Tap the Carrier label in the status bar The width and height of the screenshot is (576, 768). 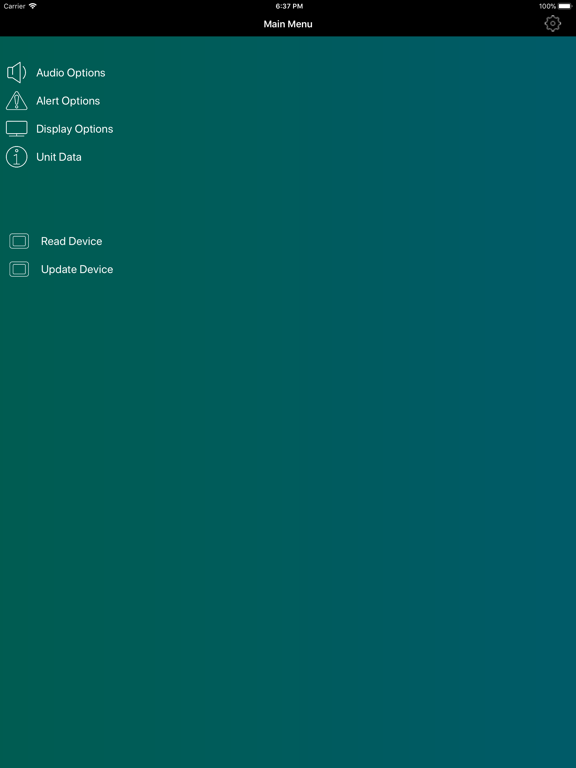(x=14, y=6)
